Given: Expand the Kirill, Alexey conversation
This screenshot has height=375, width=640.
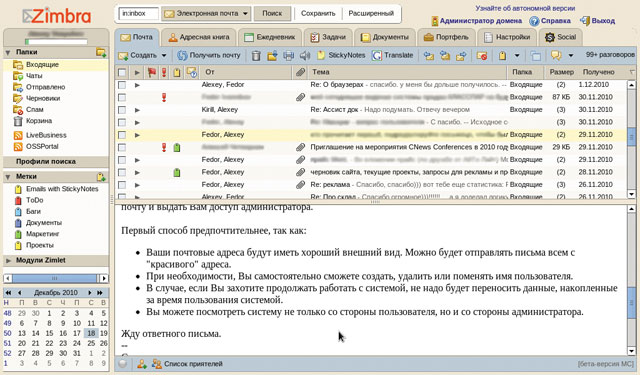Looking at the screenshot, I should 137,110.
